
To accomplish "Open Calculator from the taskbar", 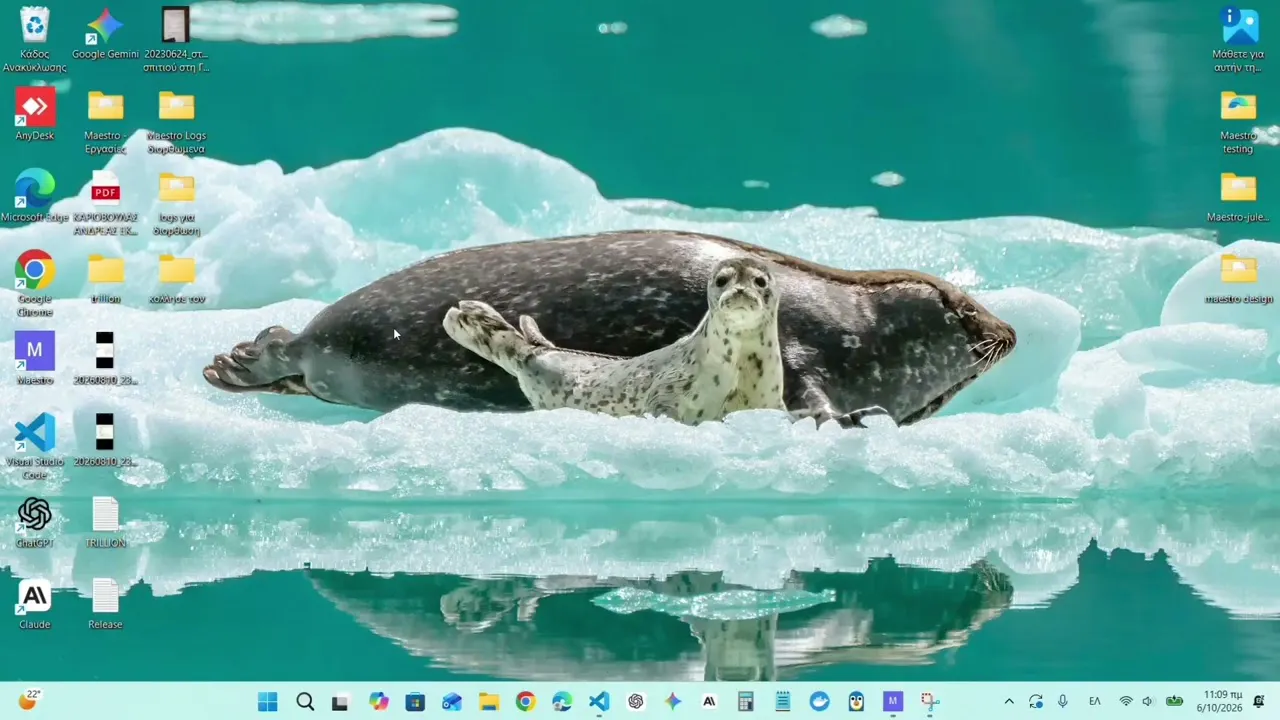I will [746, 702].
